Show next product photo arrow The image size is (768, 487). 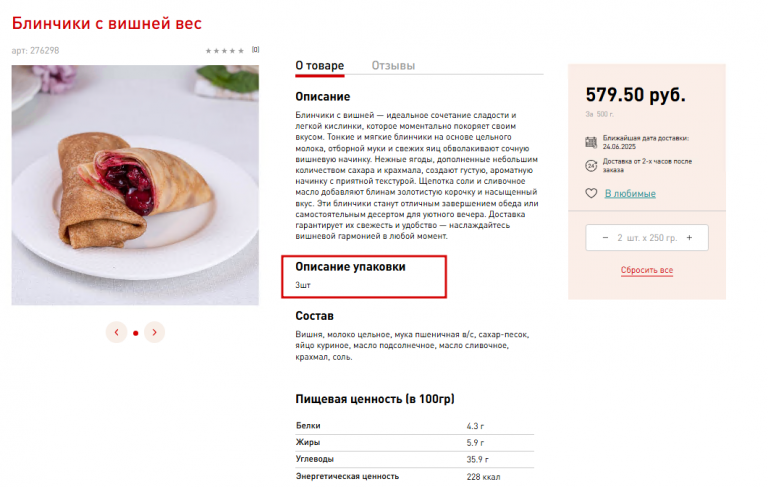tap(154, 332)
